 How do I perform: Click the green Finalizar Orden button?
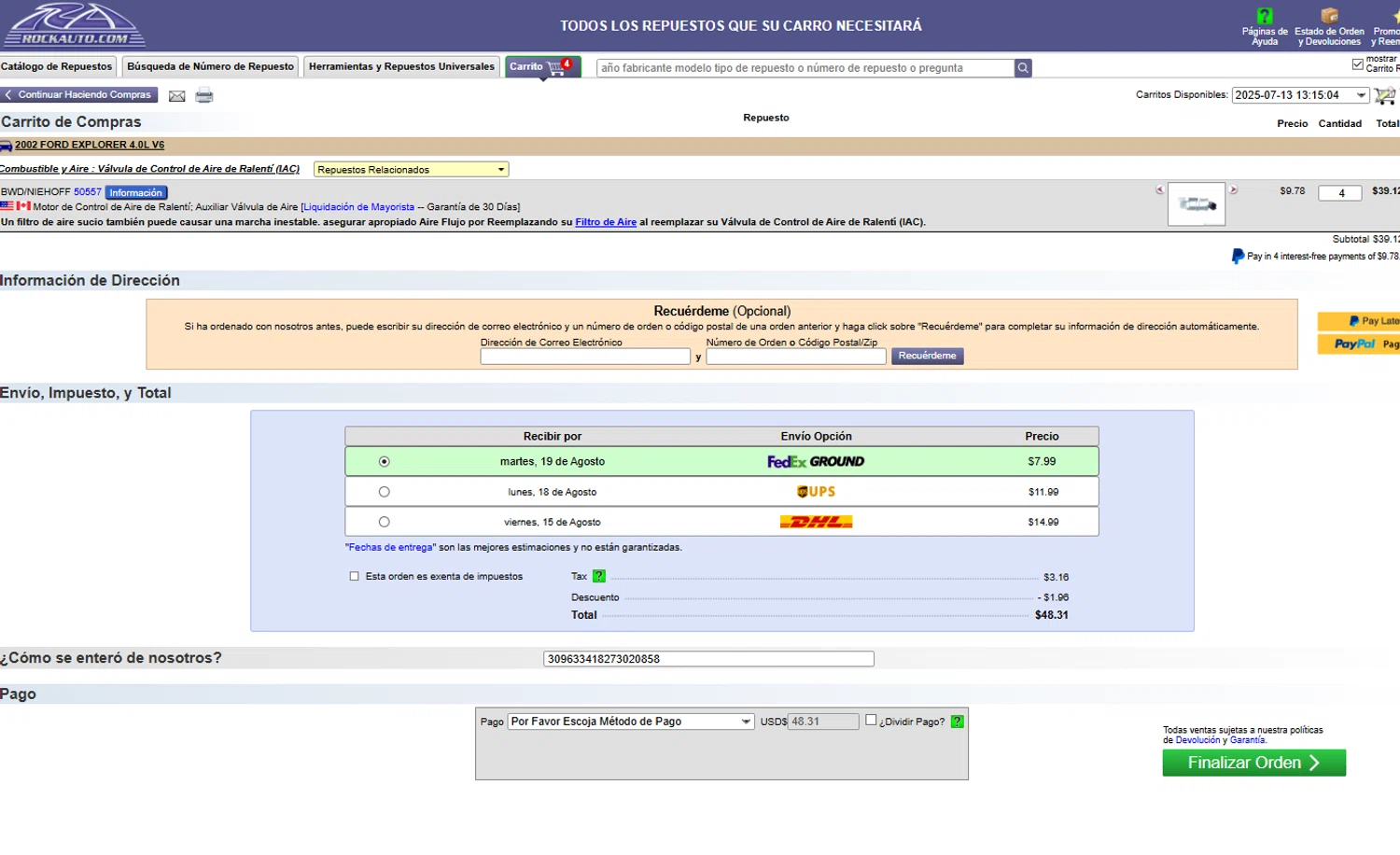tap(1253, 763)
